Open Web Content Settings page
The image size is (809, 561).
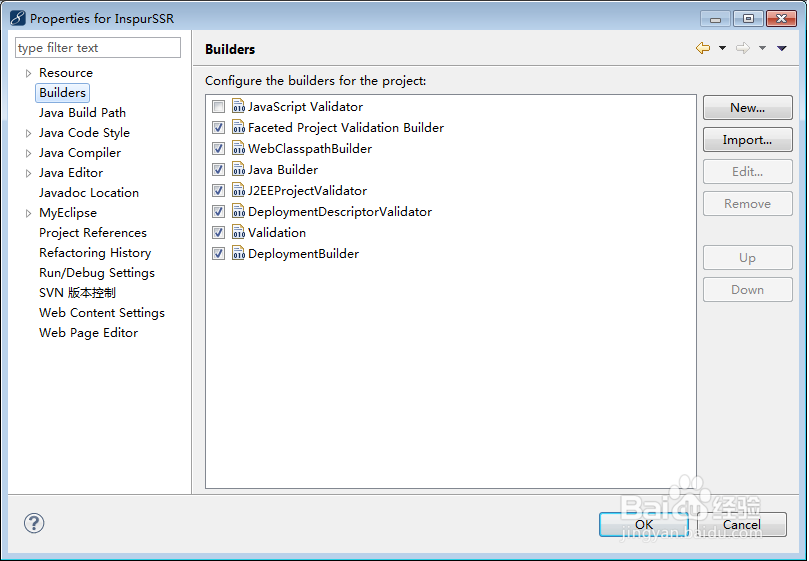click(102, 313)
